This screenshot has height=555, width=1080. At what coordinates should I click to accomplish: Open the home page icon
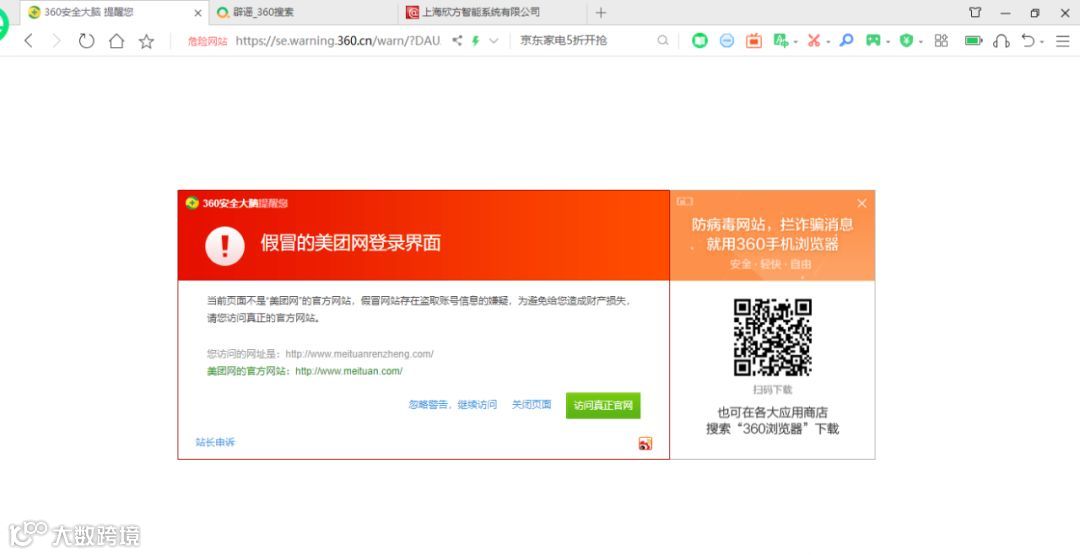click(x=116, y=41)
